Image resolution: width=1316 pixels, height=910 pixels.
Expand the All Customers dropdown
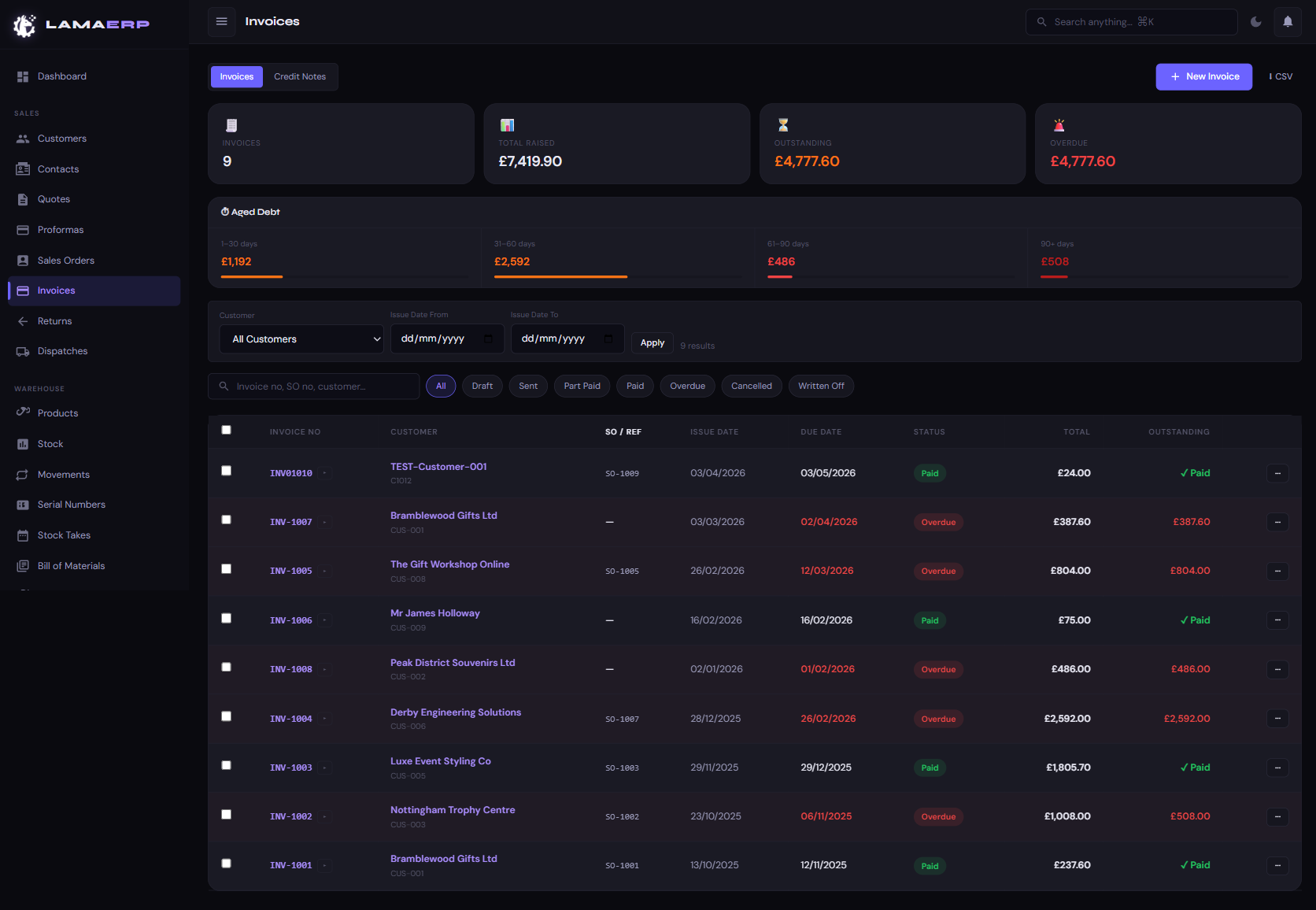point(301,339)
